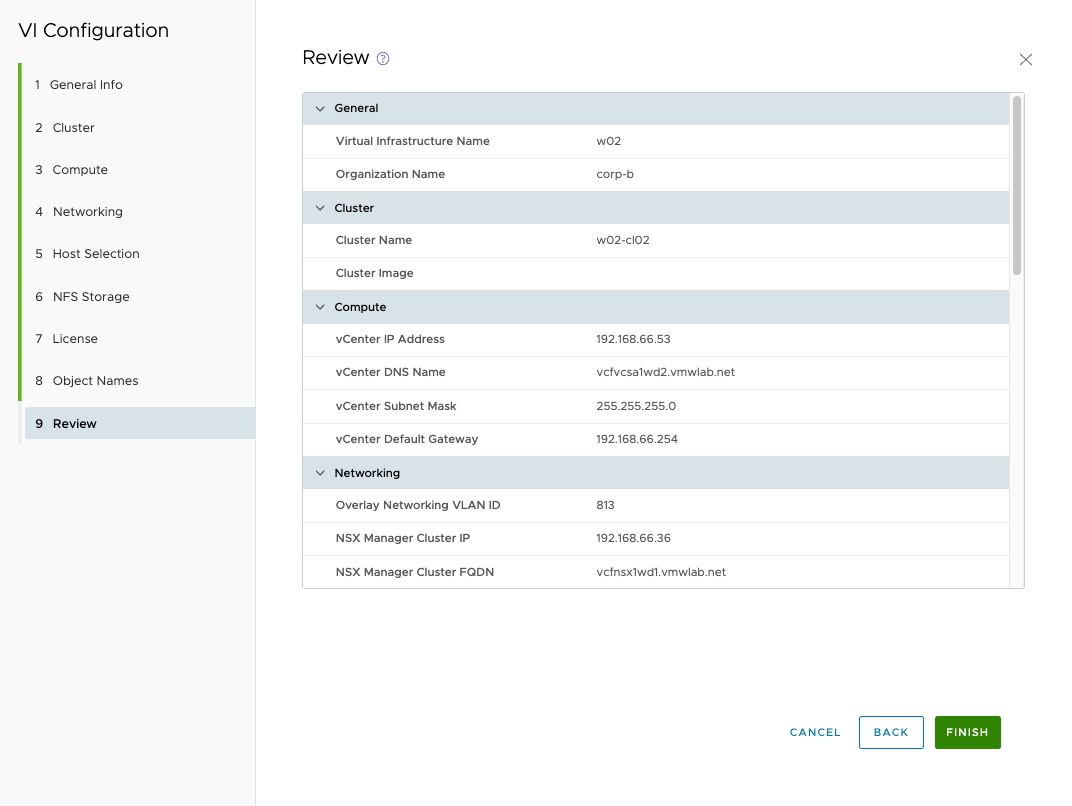Select the corp-b organization value
The image size is (1072, 806).
click(615, 174)
